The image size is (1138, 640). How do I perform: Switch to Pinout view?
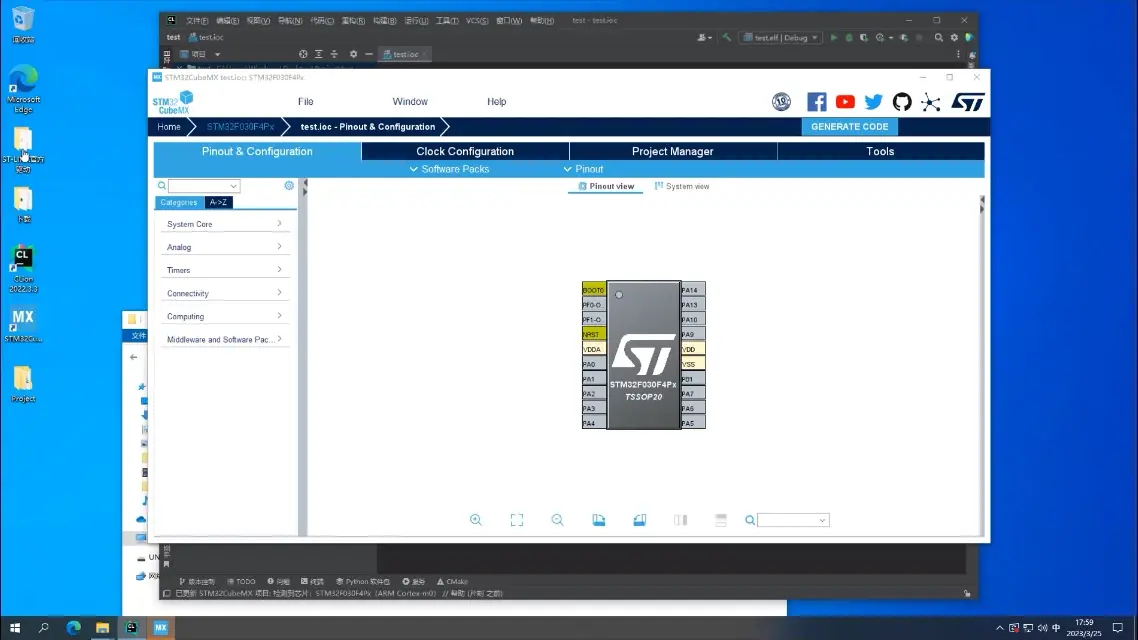606,186
